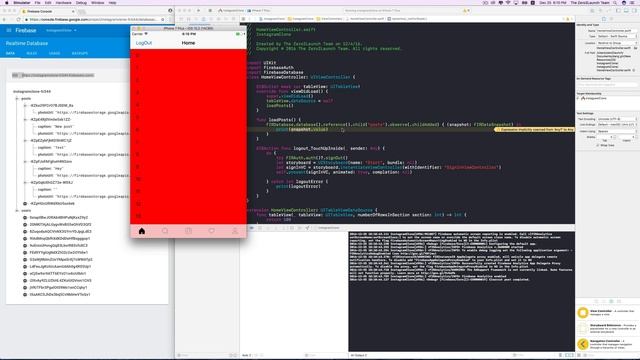The width and height of the screenshot is (640, 360).
Task: Click the database URL link in Firebase
Action: coord(58,75)
